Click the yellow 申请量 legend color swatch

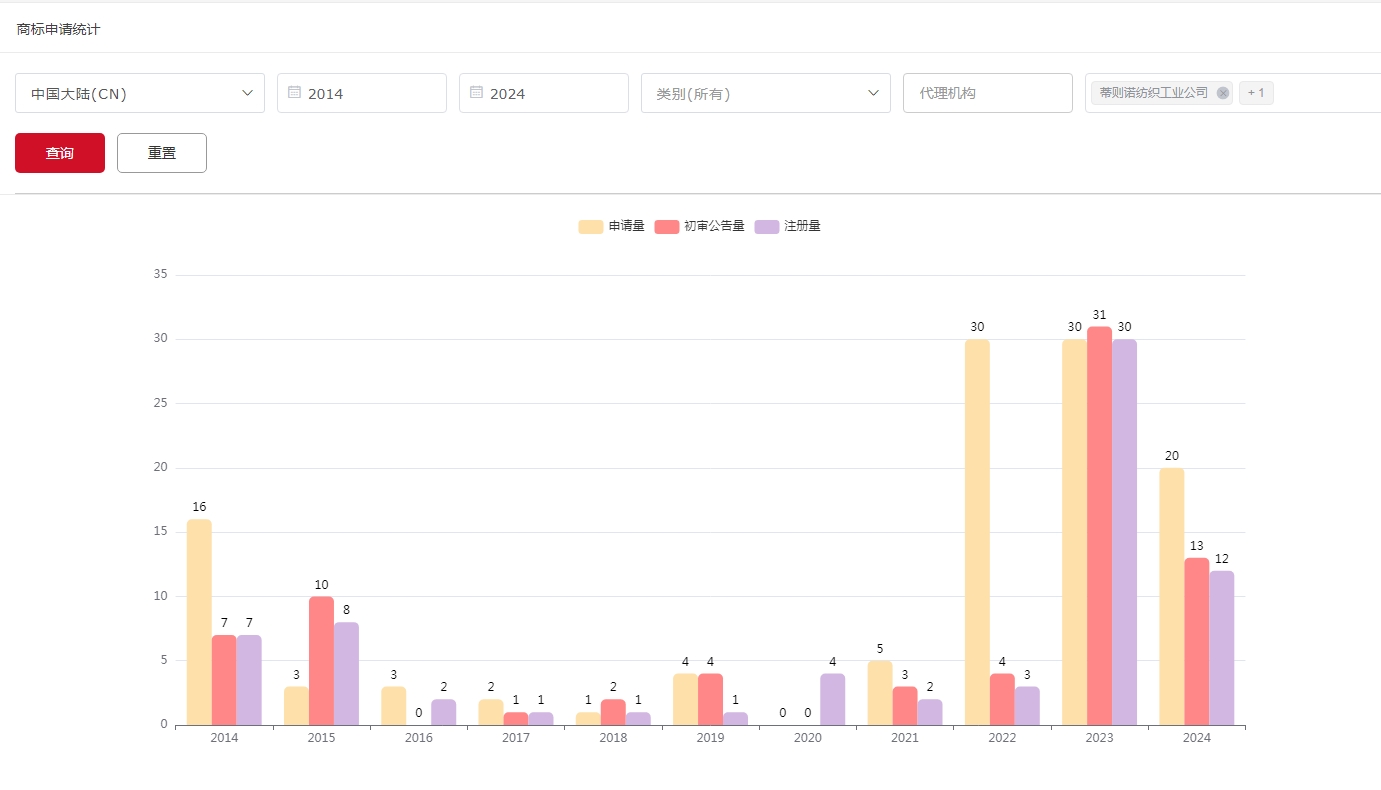[x=590, y=227]
